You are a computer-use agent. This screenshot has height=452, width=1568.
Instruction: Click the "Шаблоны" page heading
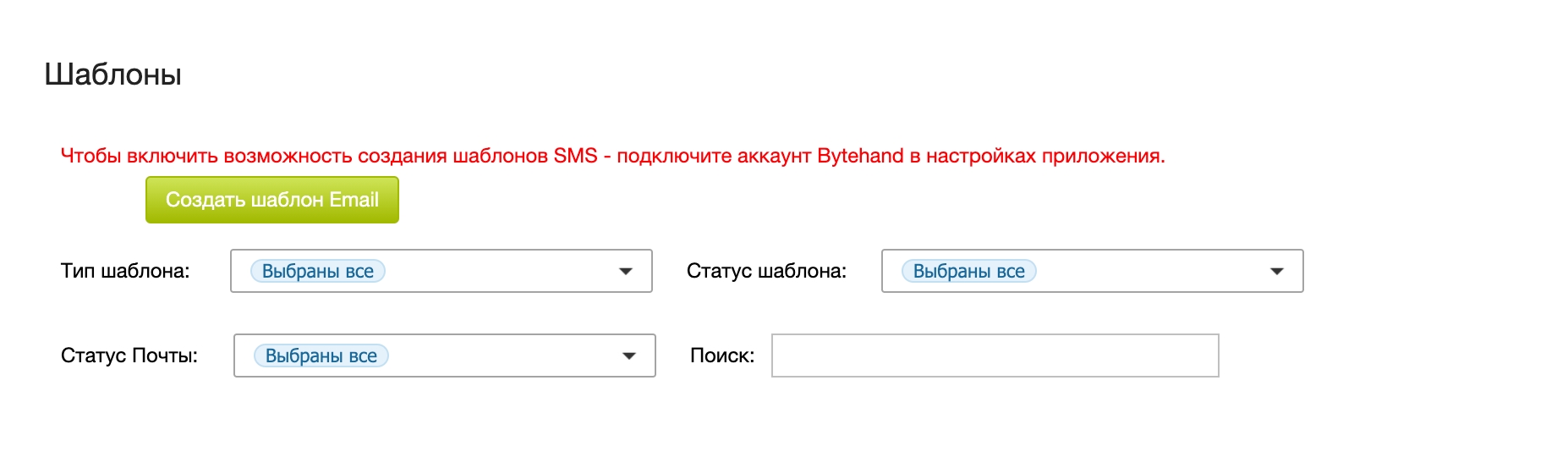point(113,74)
